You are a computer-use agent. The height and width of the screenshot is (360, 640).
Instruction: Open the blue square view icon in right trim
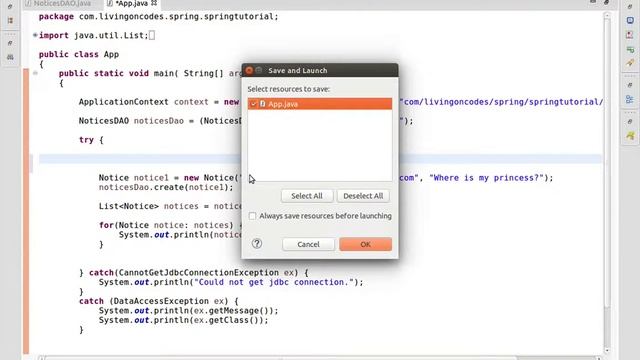point(630,20)
